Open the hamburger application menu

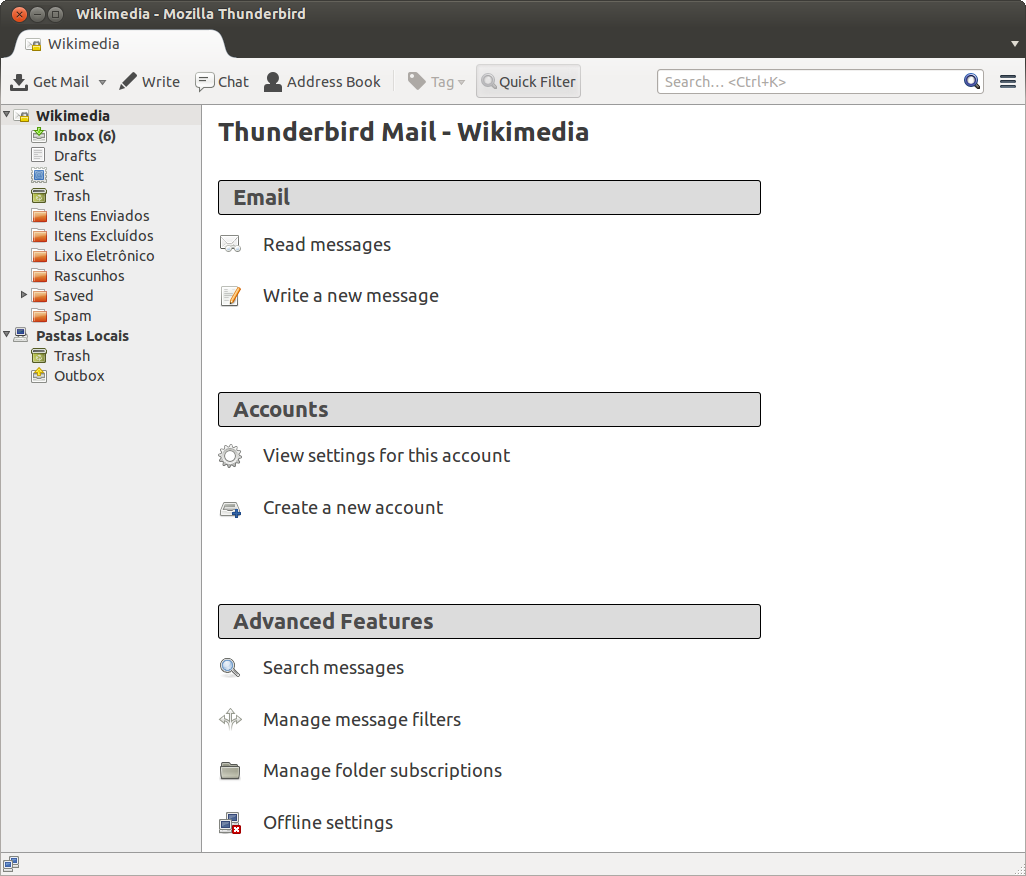[1008, 81]
